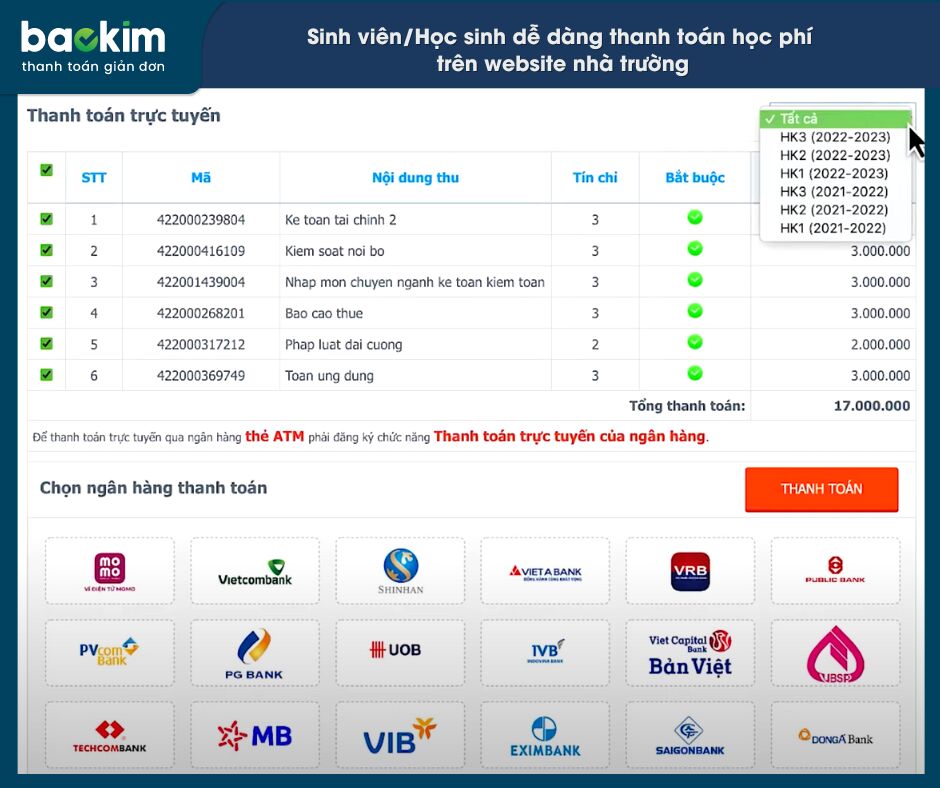This screenshot has width=940, height=788.
Task: Pick UOB bank tile
Action: 400,653
